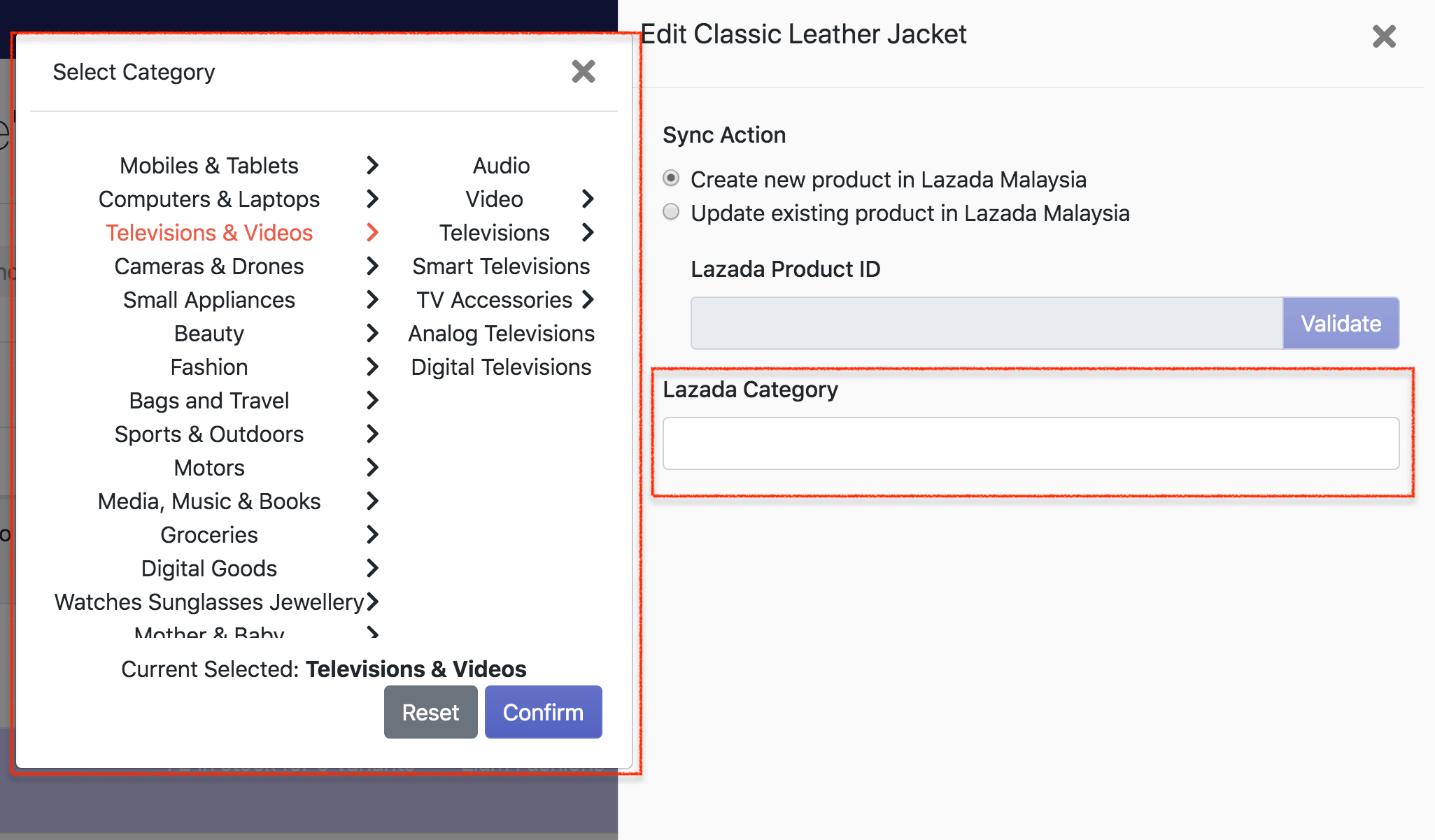1435x840 pixels.
Task: Click the arrow icon beside Digital Goods
Action: click(x=372, y=569)
